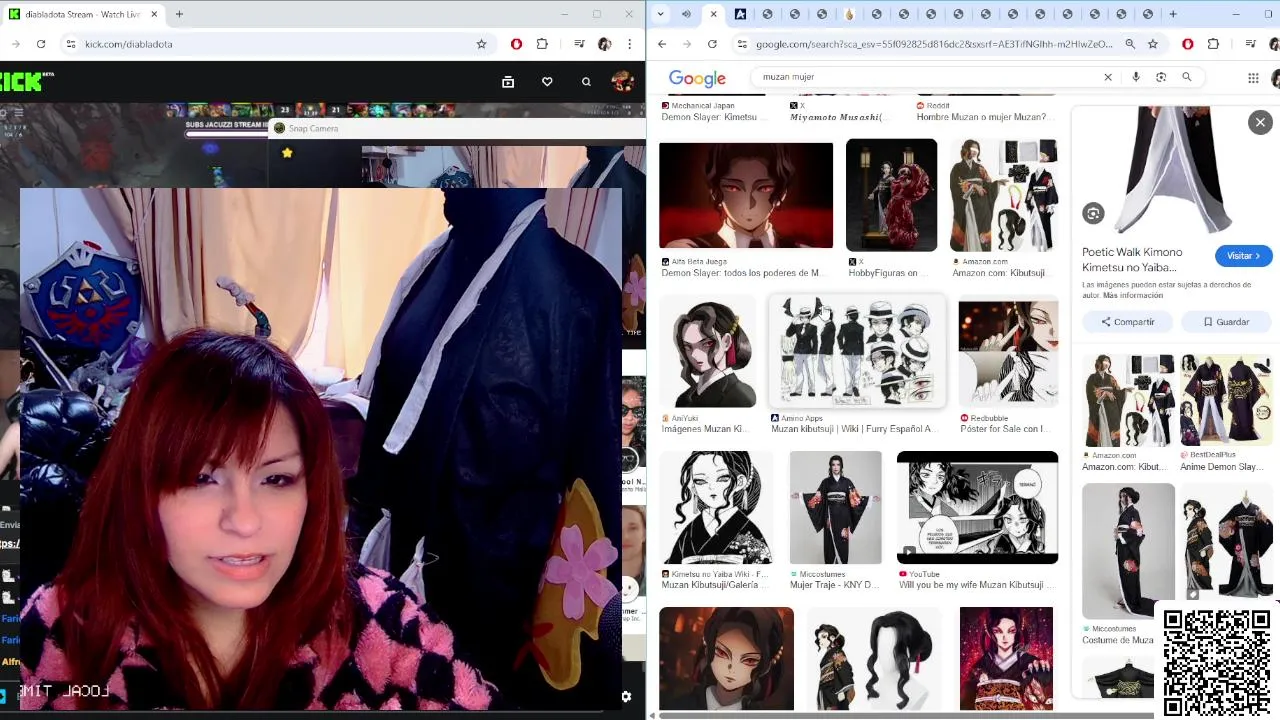Click the Compartir button
This screenshot has height=720, width=1280.
[x=1127, y=322]
